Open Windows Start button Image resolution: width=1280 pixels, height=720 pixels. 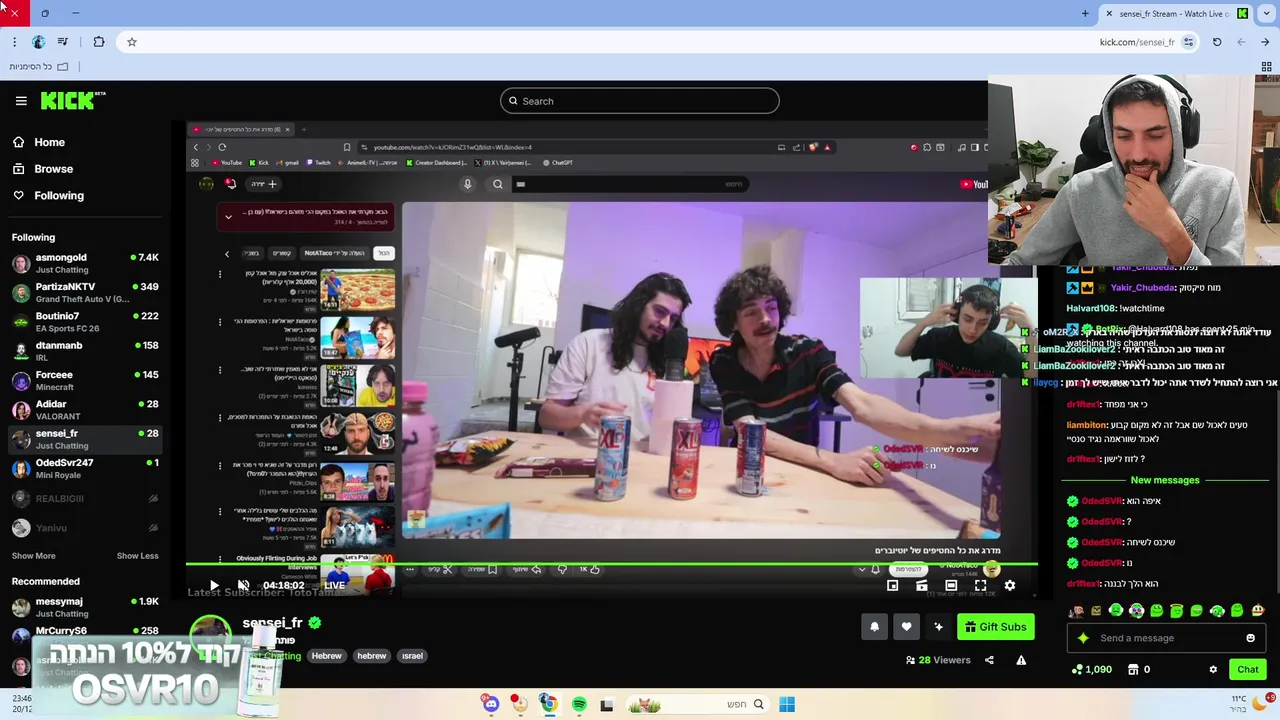[x=787, y=705]
